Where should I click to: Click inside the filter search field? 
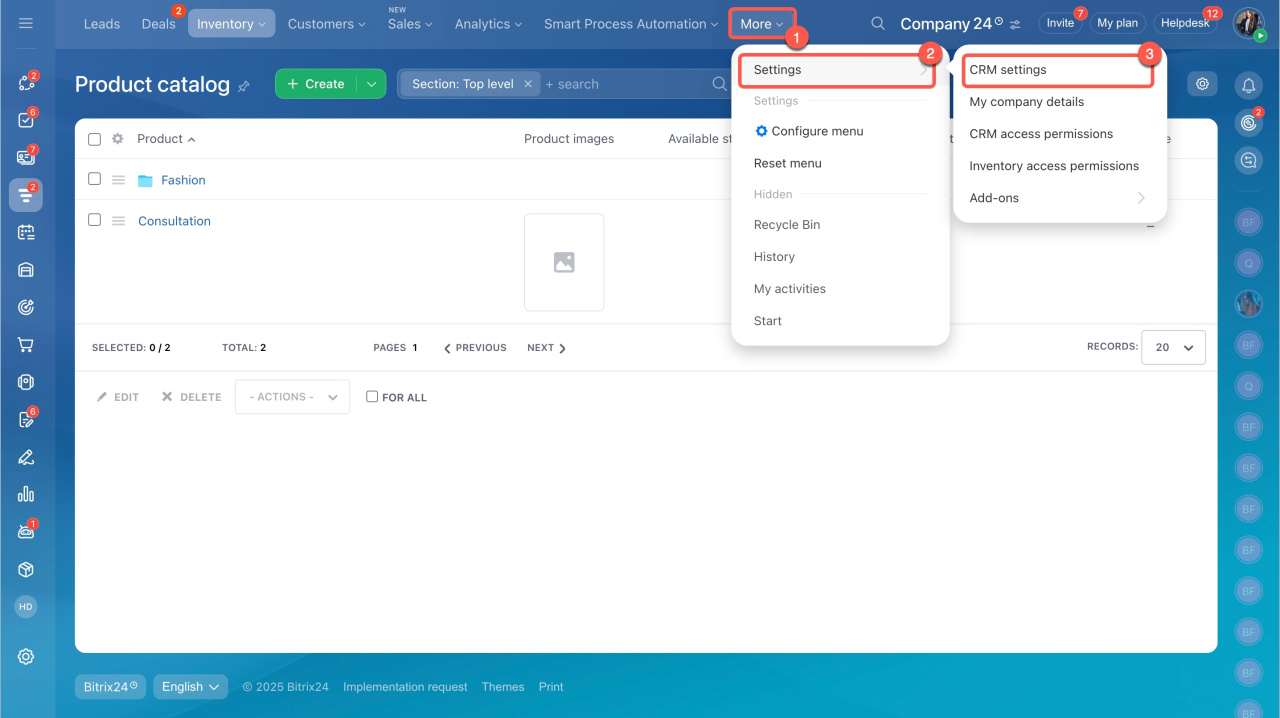pyautogui.click(x=625, y=84)
